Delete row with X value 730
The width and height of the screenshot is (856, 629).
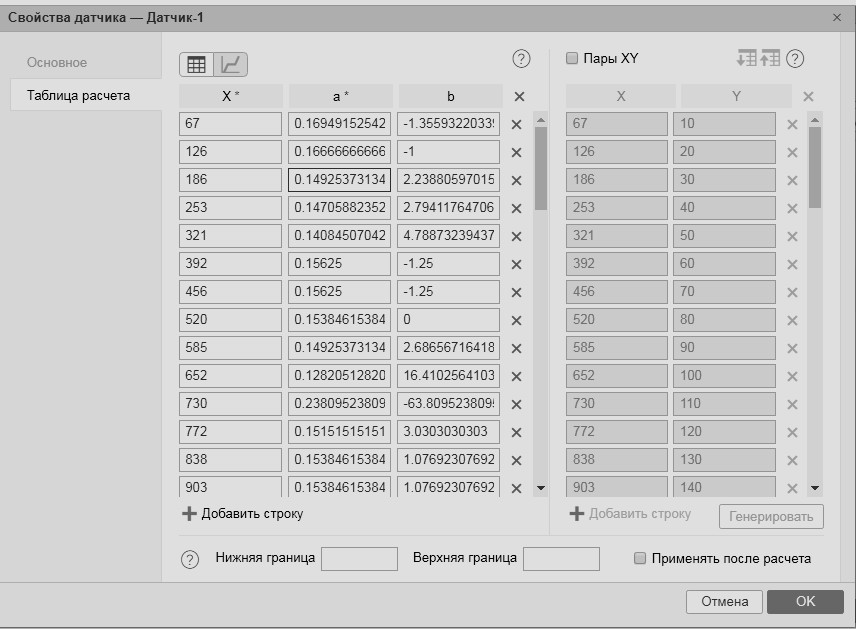[x=517, y=405]
